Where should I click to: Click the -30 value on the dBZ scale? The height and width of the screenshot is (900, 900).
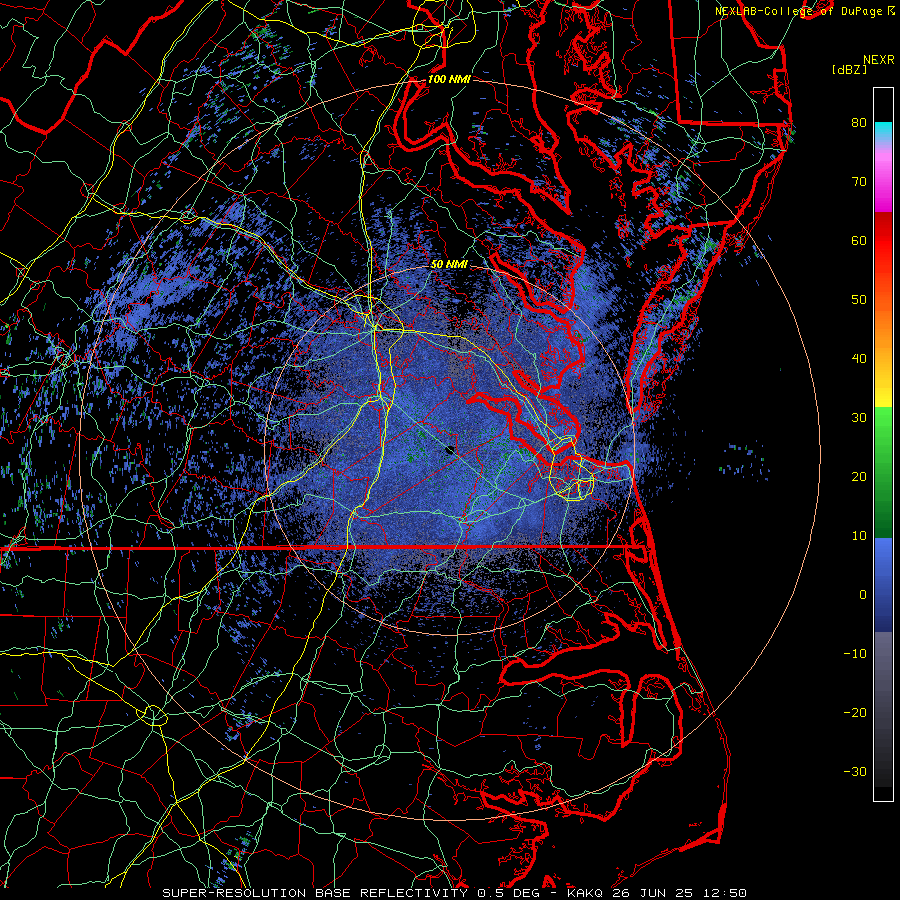855,771
